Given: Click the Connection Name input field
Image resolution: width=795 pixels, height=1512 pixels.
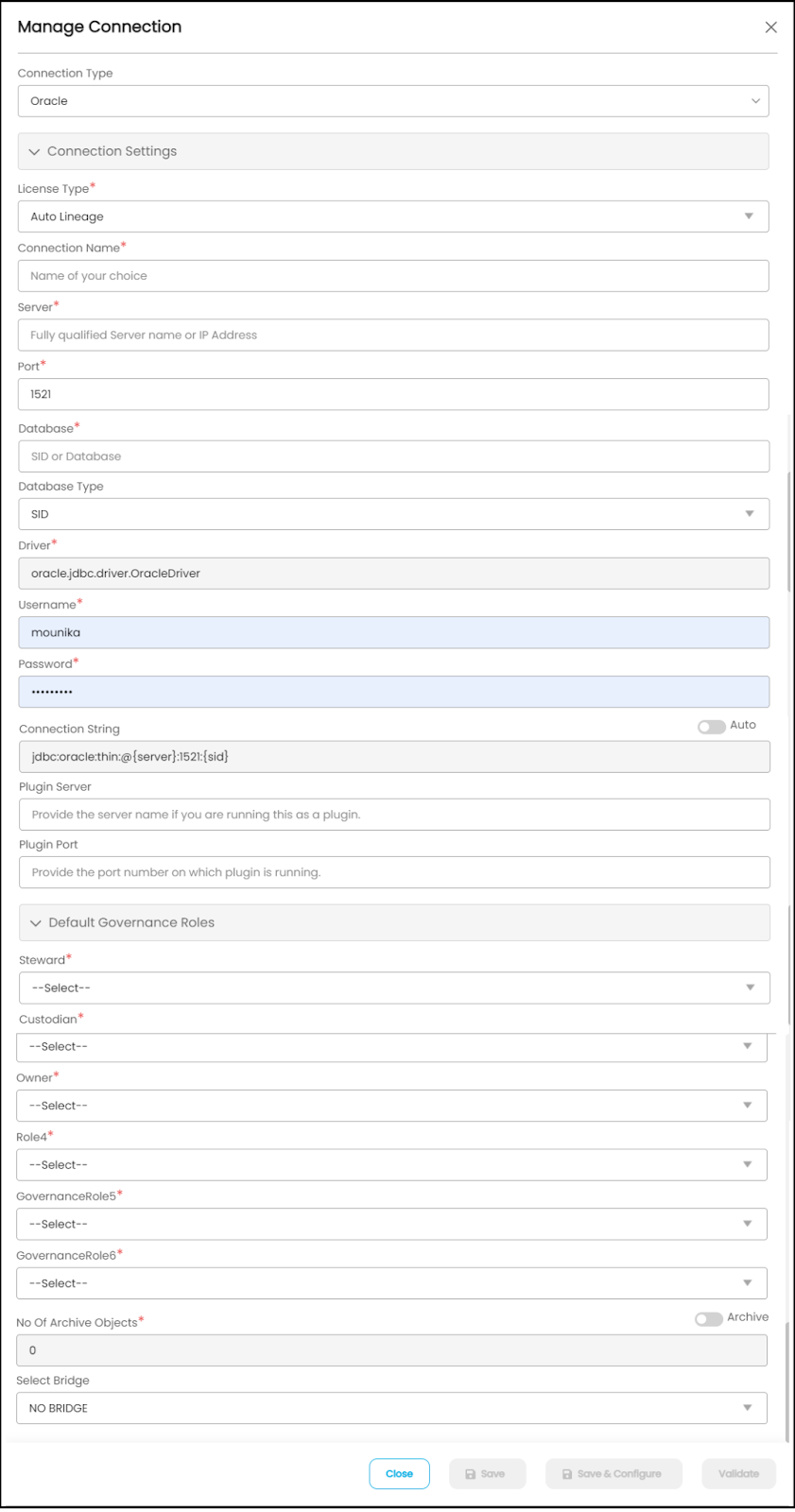Looking at the screenshot, I should [393, 276].
